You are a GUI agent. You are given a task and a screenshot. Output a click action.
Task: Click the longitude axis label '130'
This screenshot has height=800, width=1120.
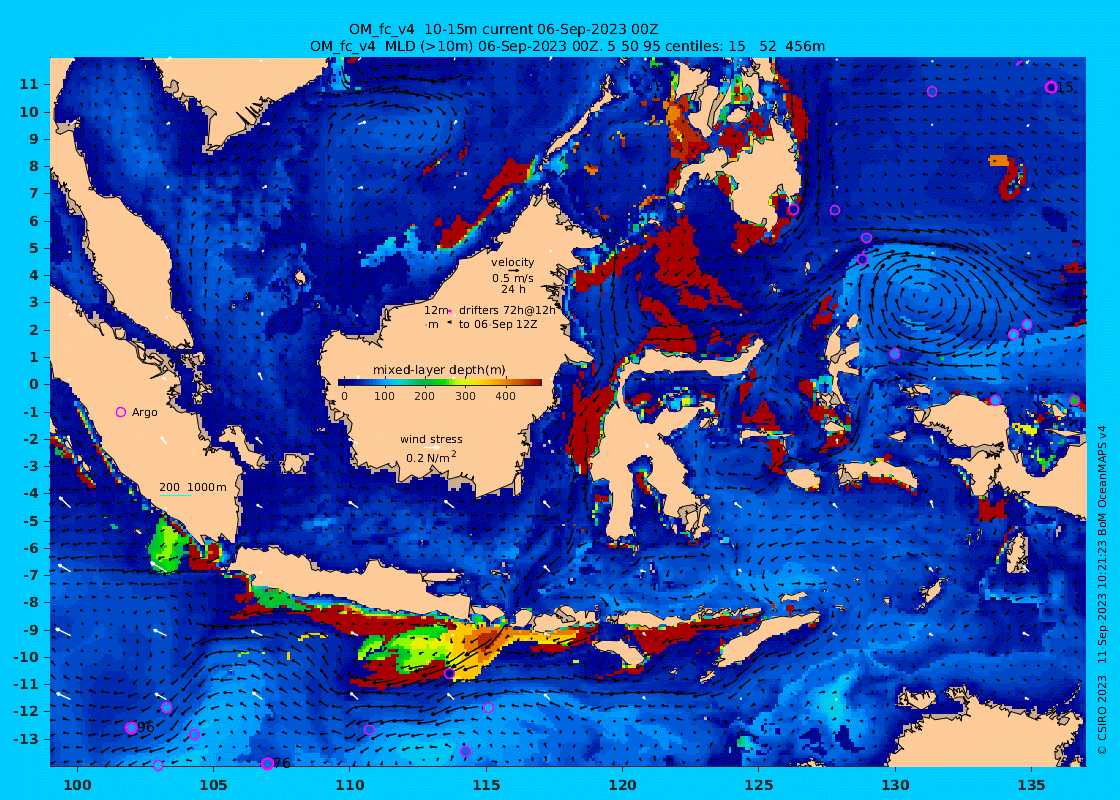895,785
